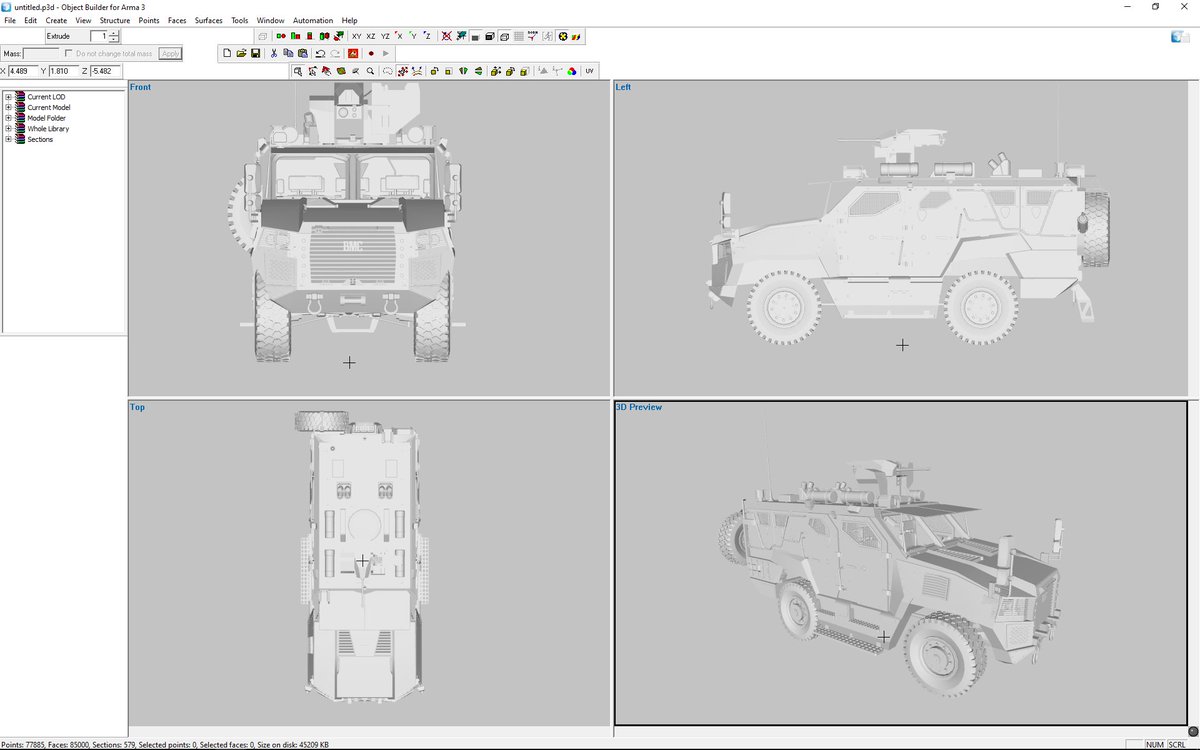The height and width of the screenshot is (750, 1200).
Task: Click the red record macro dot
Action: [x=371, y=53]
